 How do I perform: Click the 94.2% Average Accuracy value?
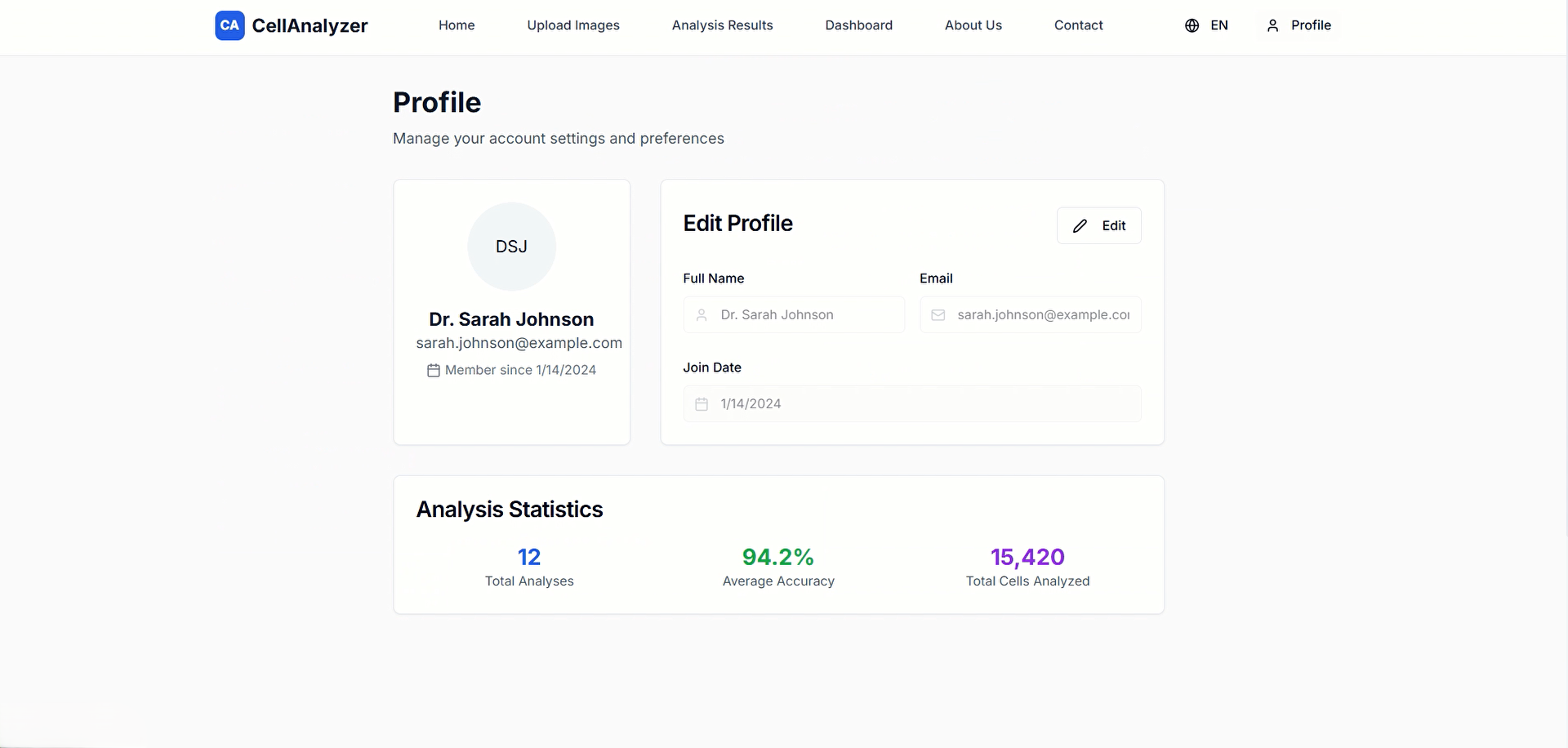point(778,557)
